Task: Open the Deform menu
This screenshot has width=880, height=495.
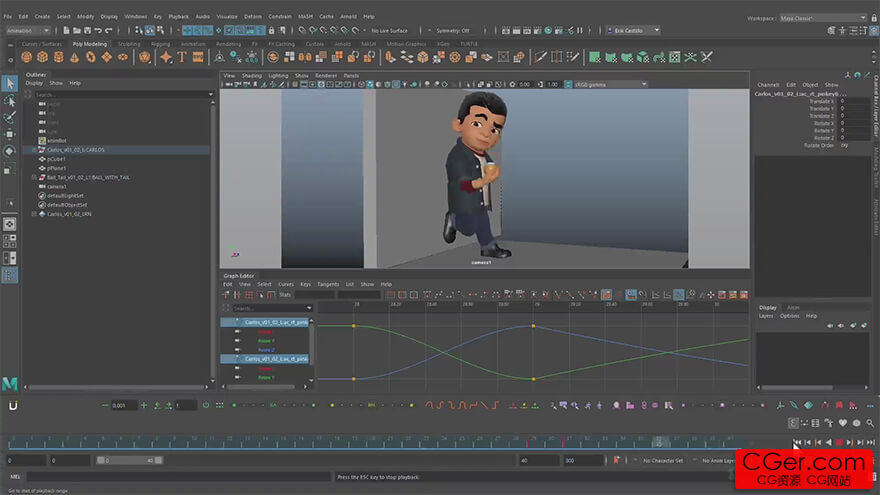Action: pyautogui.click(x=253, y=16)
